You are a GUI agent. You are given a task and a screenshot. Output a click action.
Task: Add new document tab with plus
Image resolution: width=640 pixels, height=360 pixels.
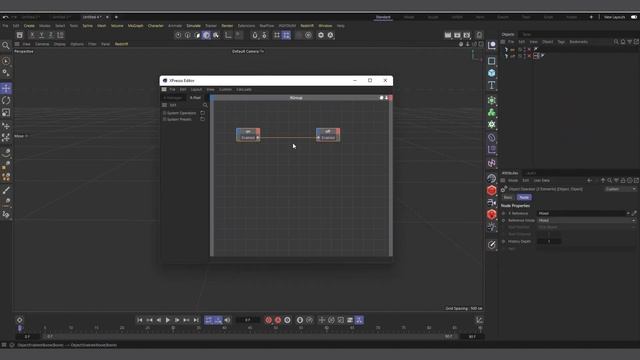click(x=116, y=17)
